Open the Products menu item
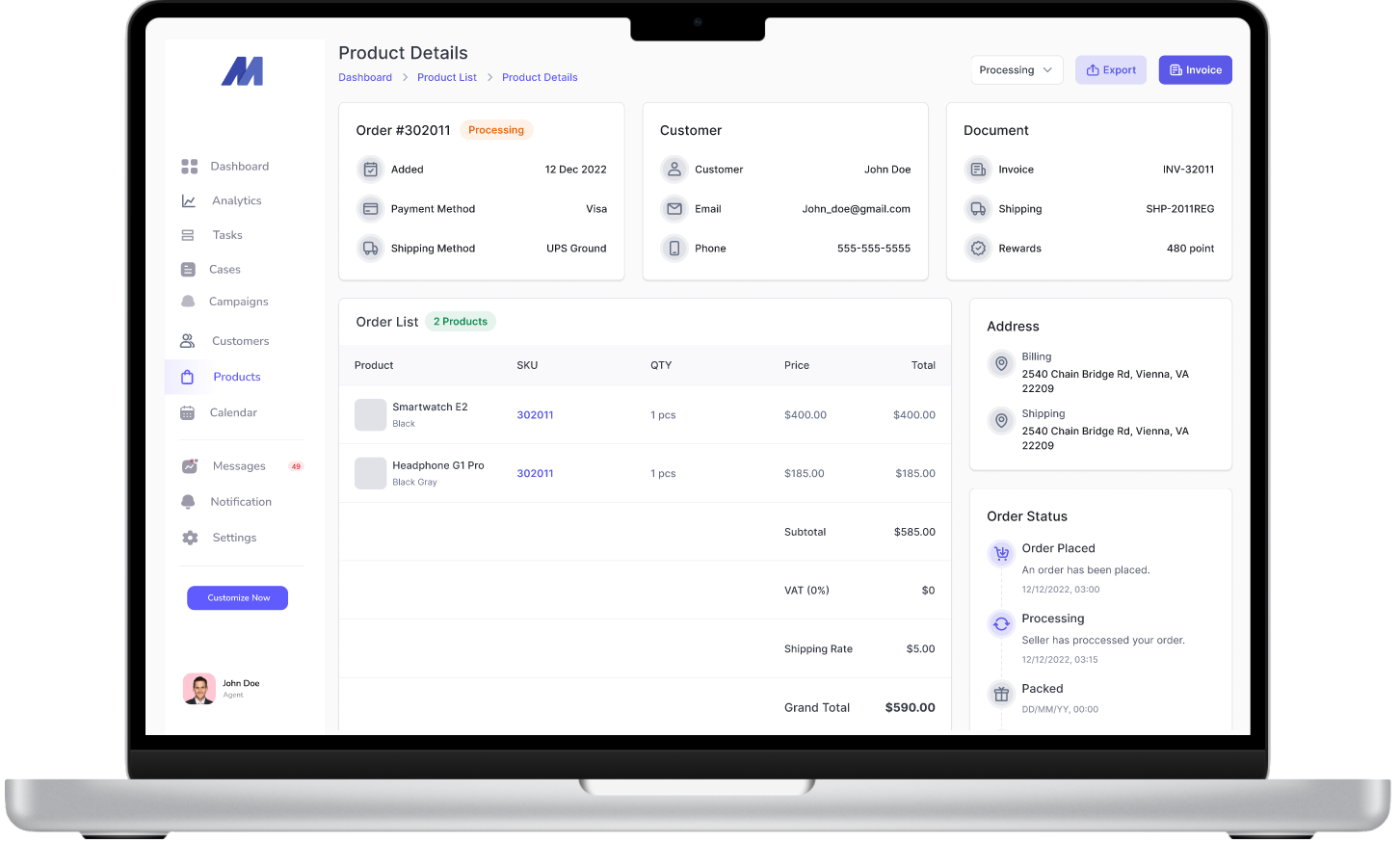The height and width of the screenshot is (843, 1400). click(x=236, y=377)
